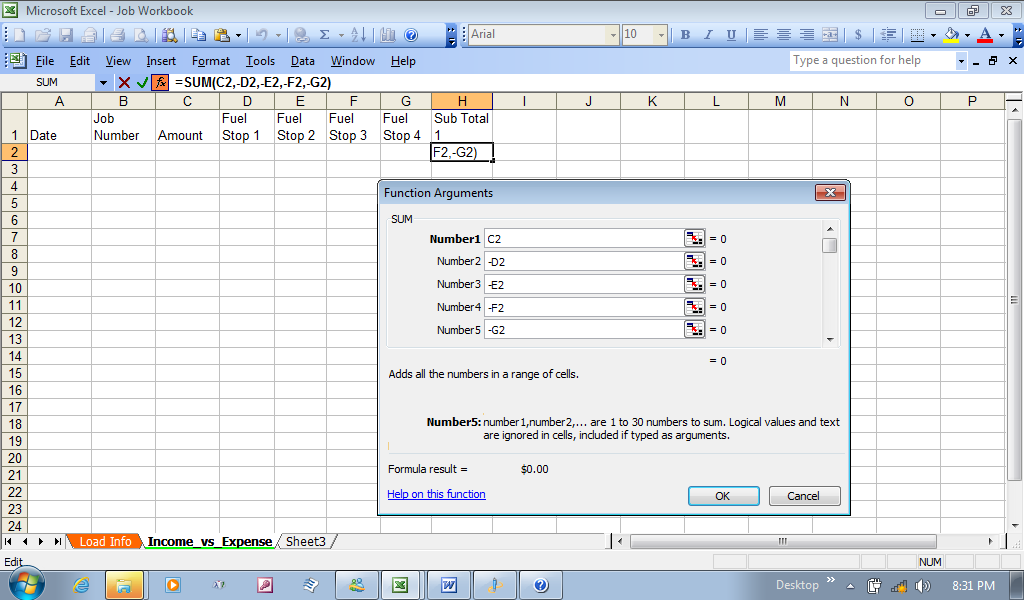Cancel formula entry with red X
Screen dimensions: 1024x600
125,82
